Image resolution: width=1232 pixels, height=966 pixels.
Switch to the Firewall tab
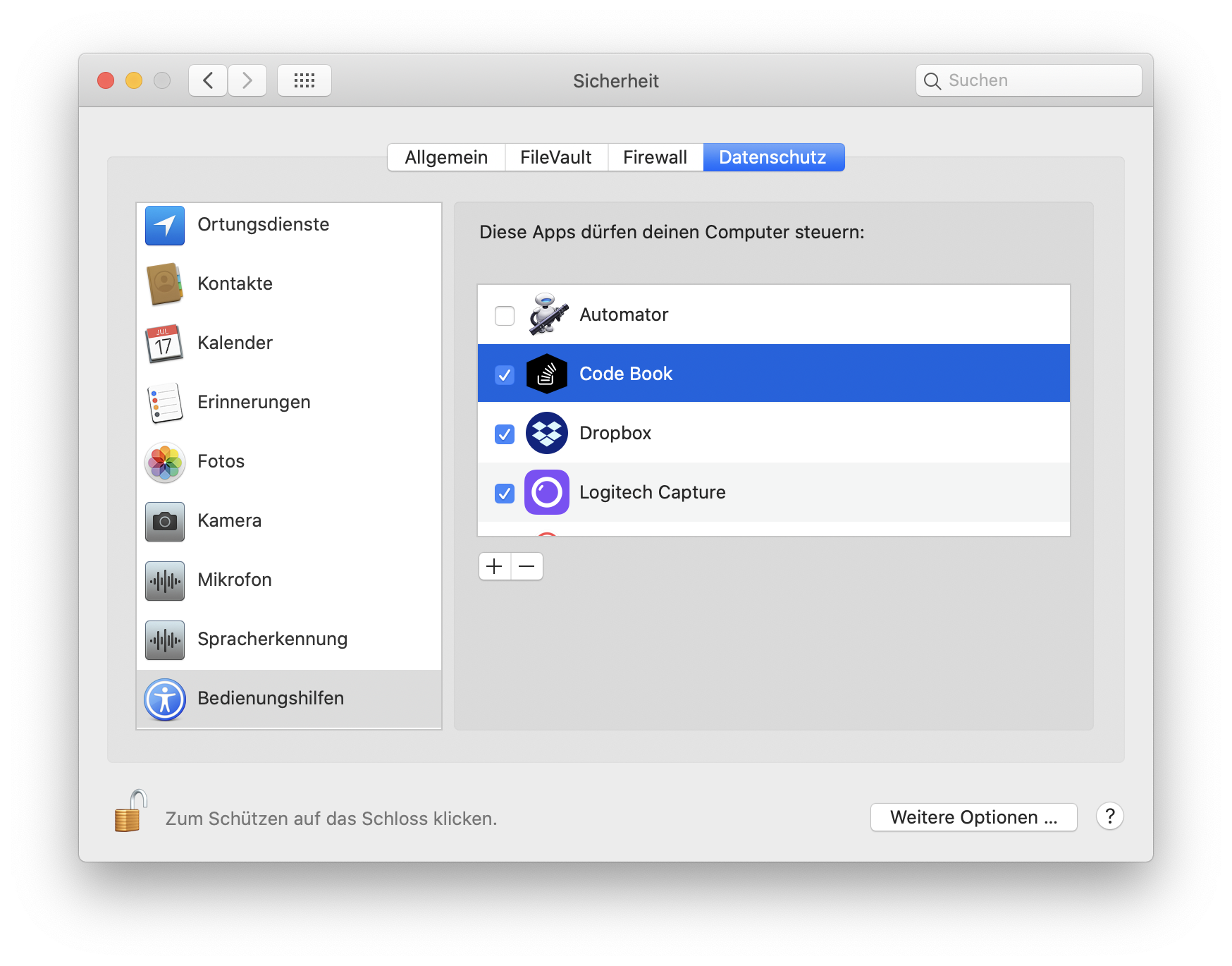(655, 157)
